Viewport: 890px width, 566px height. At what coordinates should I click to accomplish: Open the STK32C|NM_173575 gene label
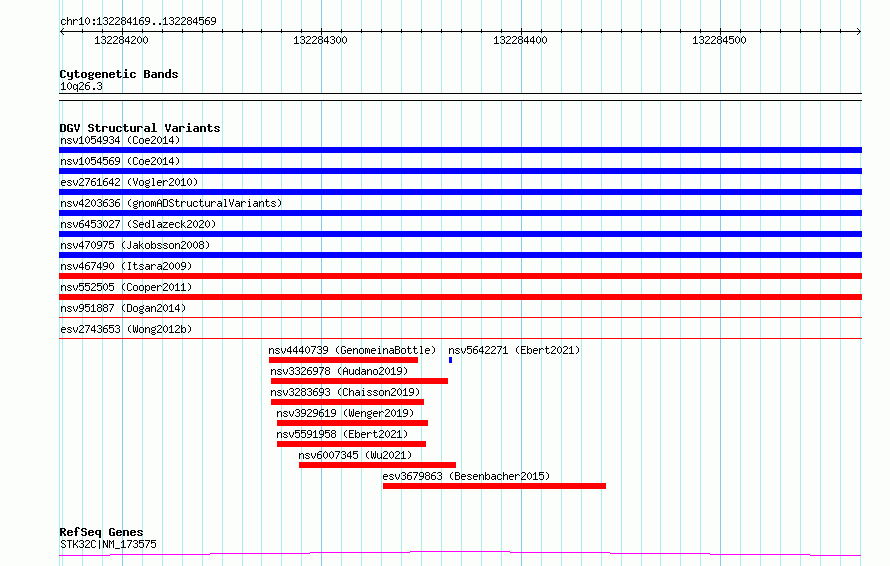108,544
